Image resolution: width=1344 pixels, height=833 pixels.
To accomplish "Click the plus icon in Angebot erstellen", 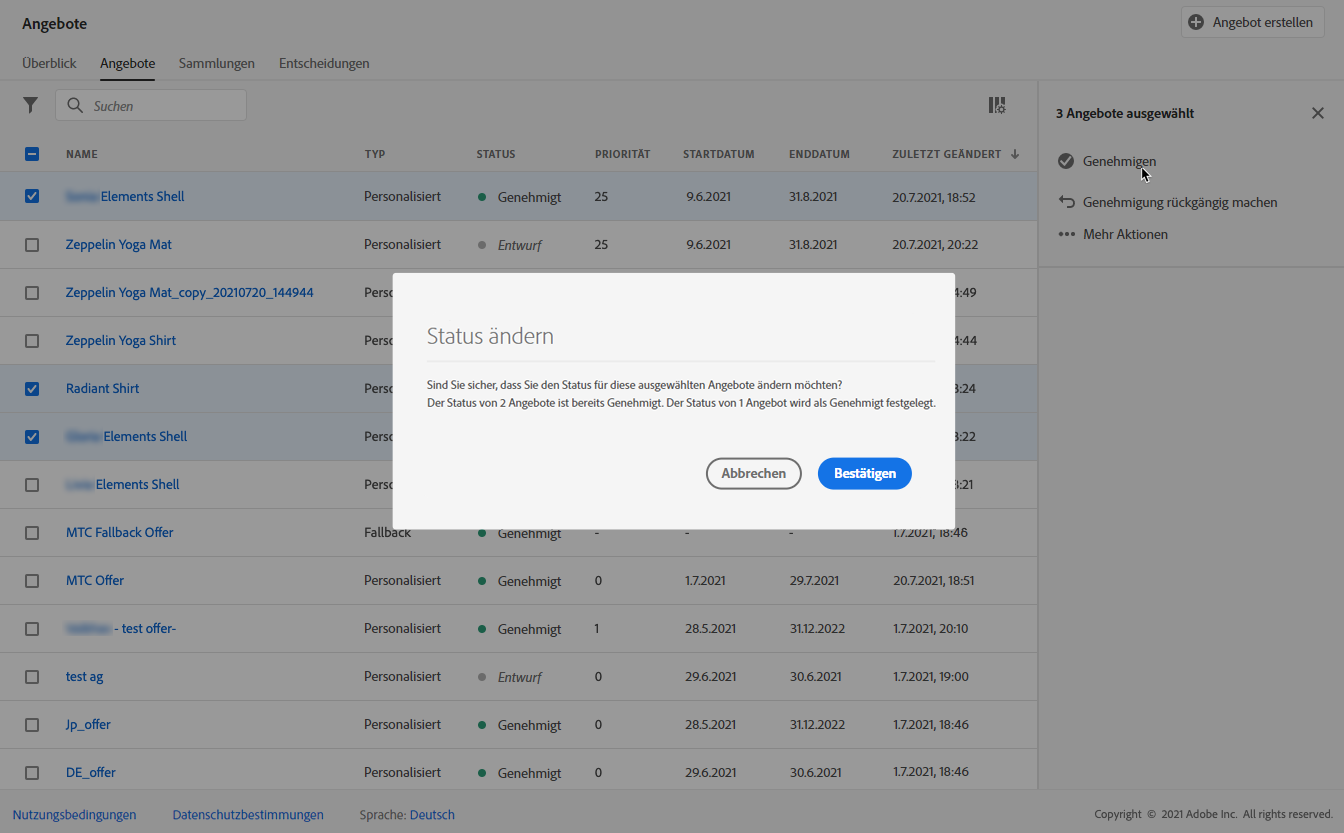I will (1196, 22).
